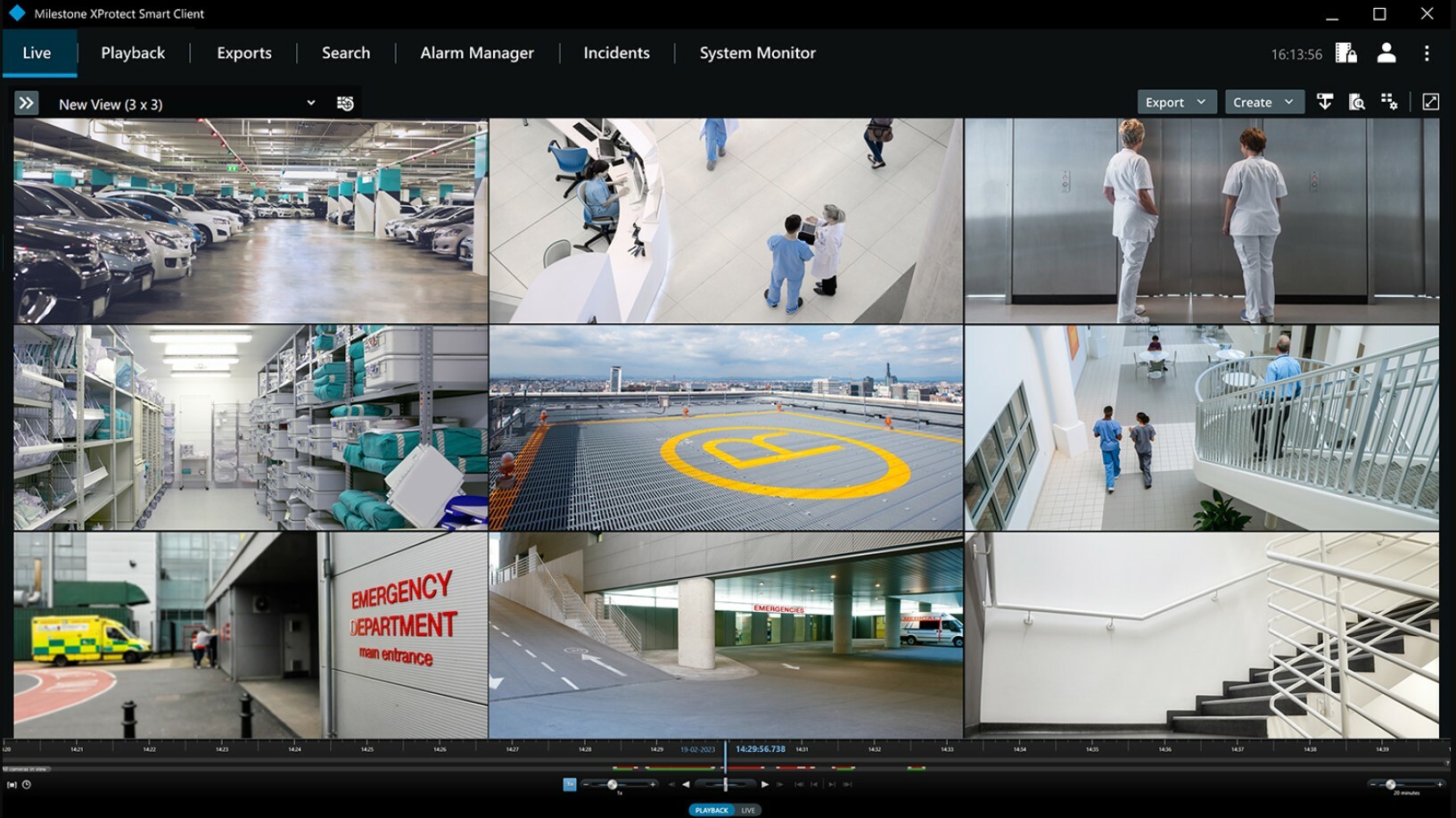Jump to the first sequence icon
The height and width of the screenshot is (818, 1456).
pyautogui.click(x=799, y=784)
